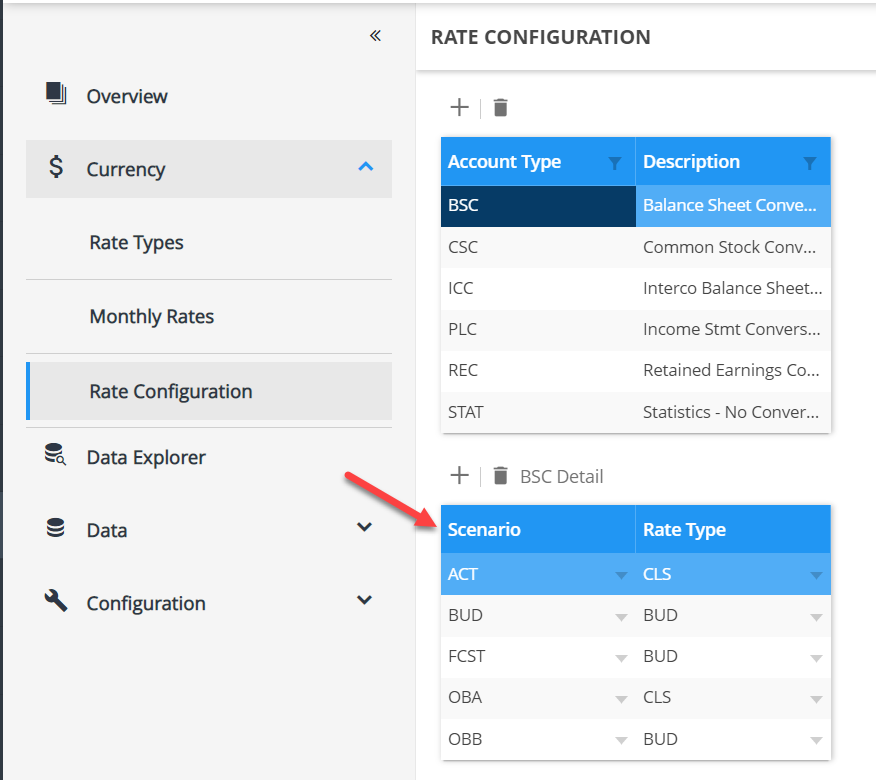This screenshot has height=780, width=876.
Task: Click the add icon above Account Type table
Action: click(459, 107)
